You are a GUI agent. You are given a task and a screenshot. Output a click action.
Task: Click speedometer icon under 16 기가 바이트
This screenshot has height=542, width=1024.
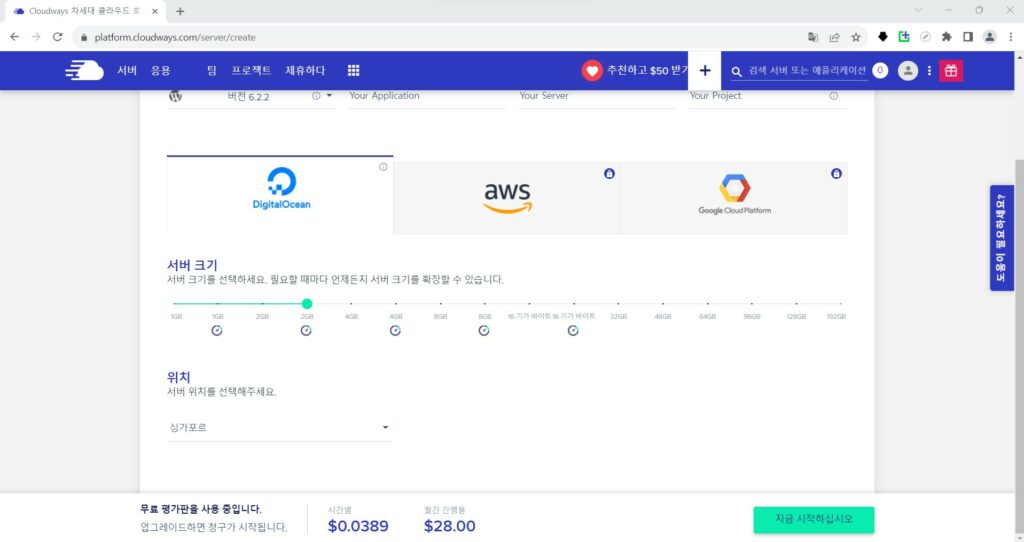tap(573, 331)
